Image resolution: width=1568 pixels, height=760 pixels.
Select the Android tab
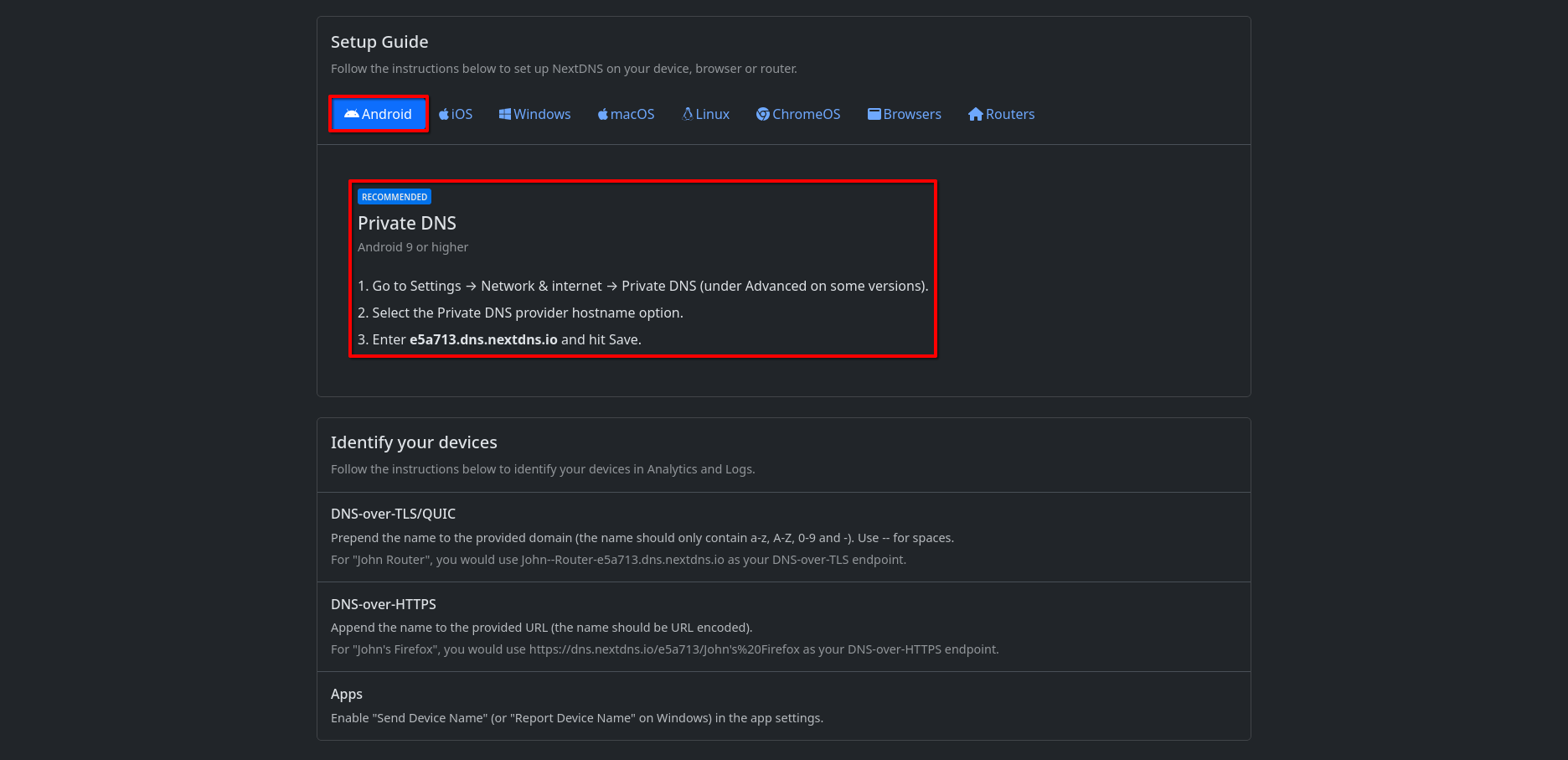379,114
